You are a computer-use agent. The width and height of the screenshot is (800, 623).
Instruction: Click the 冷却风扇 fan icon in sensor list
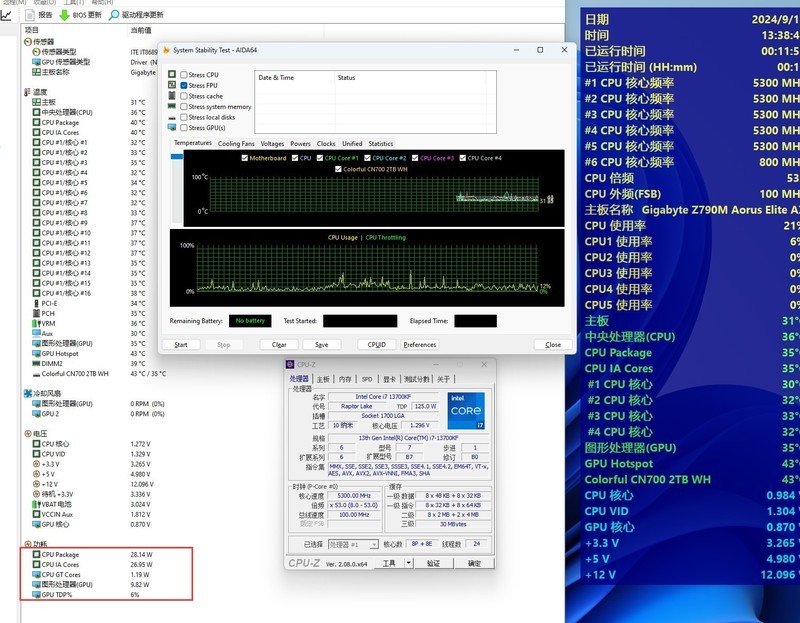pyautogui.click(x=26, y=394)
